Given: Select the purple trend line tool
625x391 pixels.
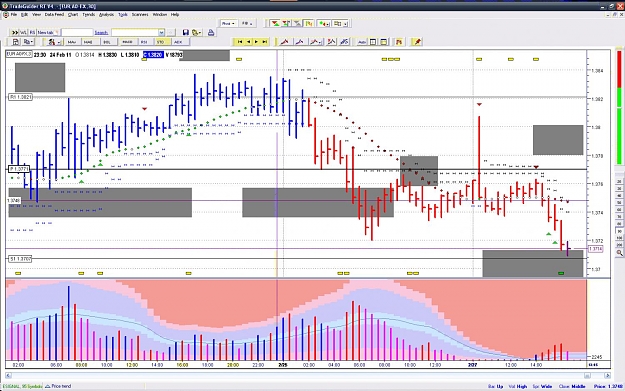Looking at the screenshot, I should click(300, 41).
